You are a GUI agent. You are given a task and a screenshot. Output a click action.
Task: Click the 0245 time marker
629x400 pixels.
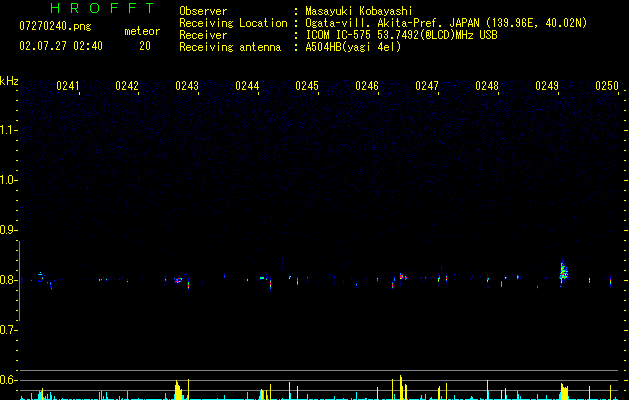click(307, 86)
